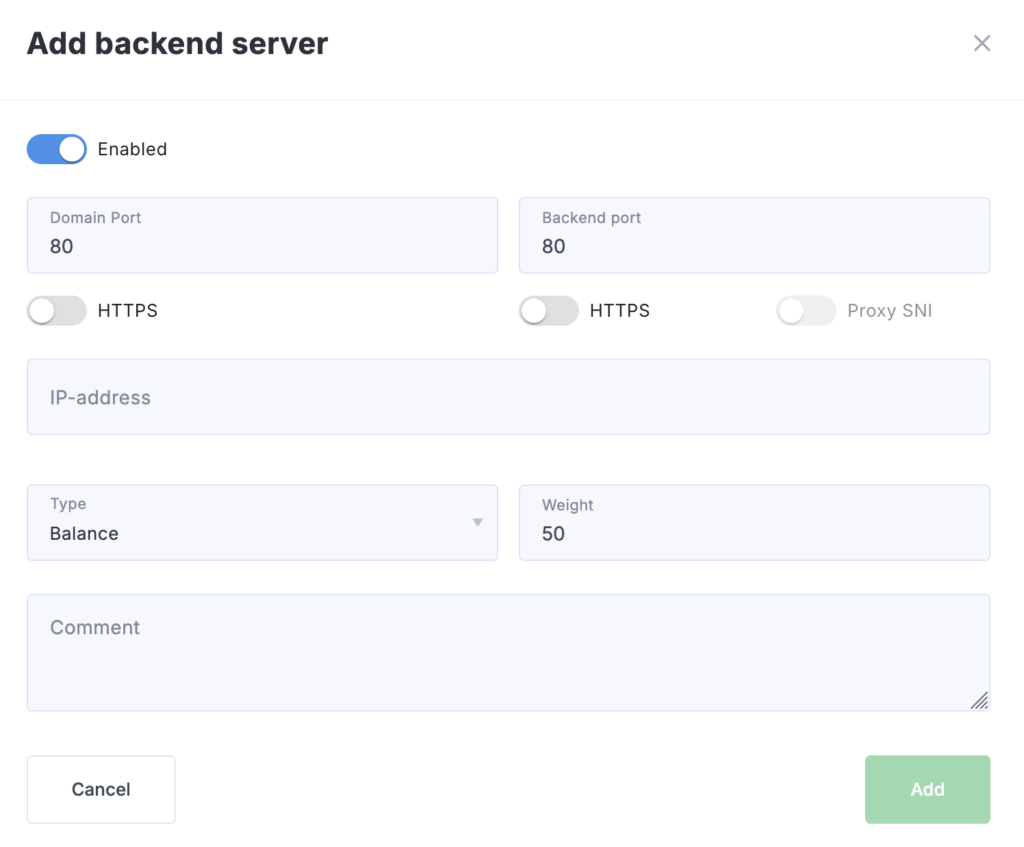Click HTTPS label beside Domain Port toggle

[x=127, y=311]
